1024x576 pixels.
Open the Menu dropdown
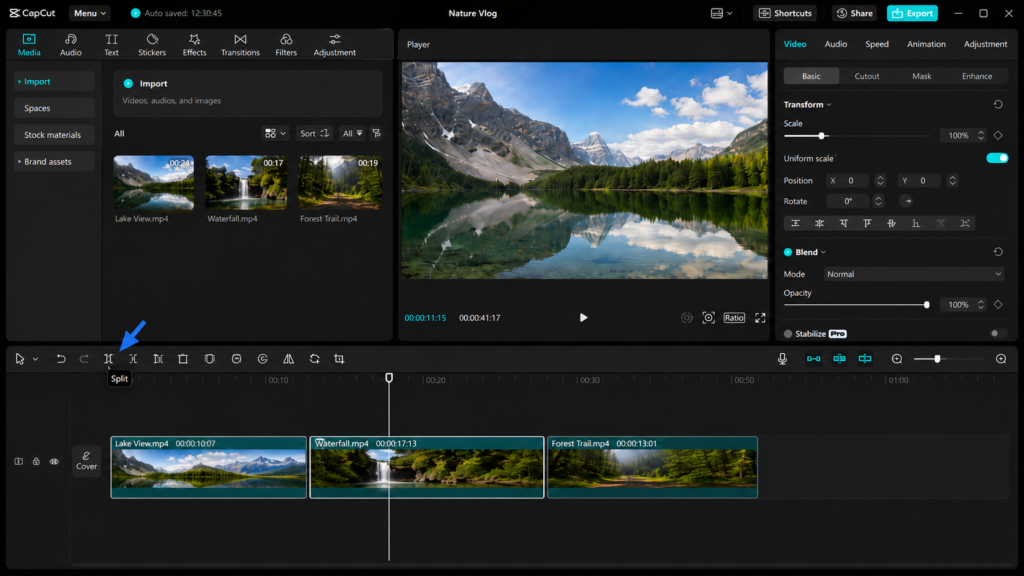pos(89,13)
